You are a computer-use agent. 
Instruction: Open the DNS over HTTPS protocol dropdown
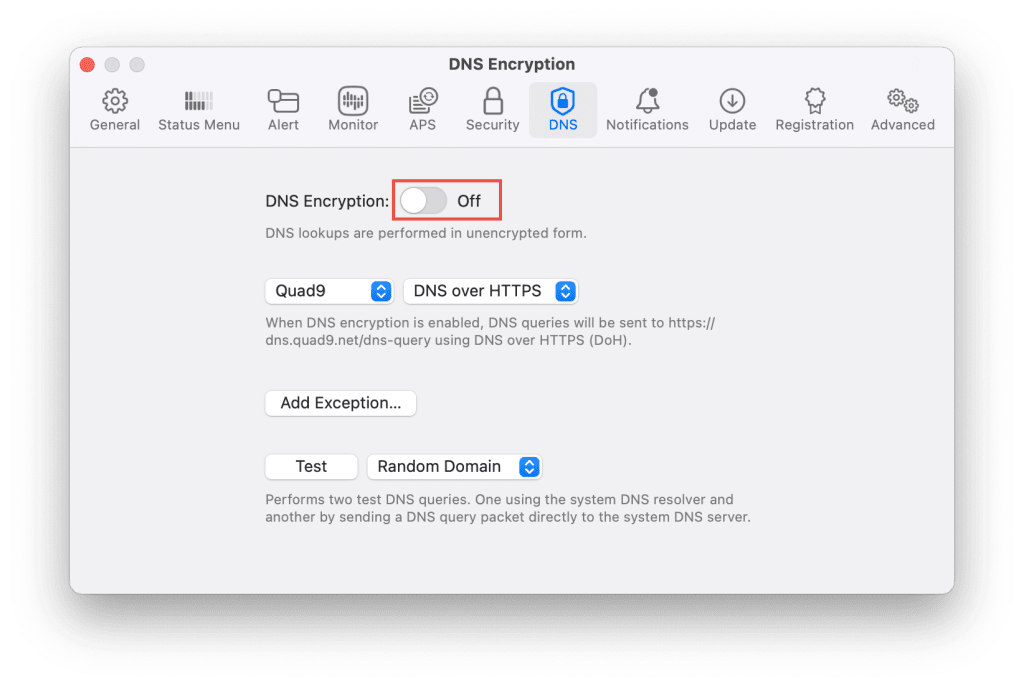point(490,291)
